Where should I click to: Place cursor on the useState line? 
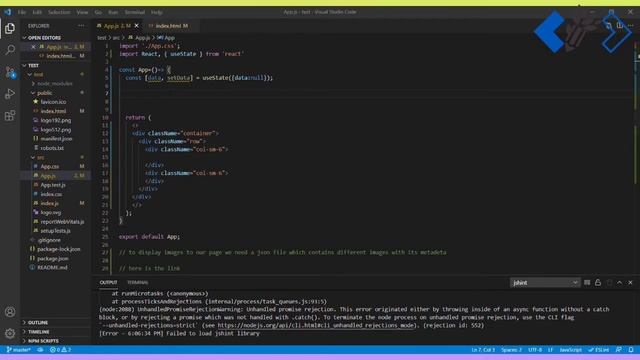point(199,78)
